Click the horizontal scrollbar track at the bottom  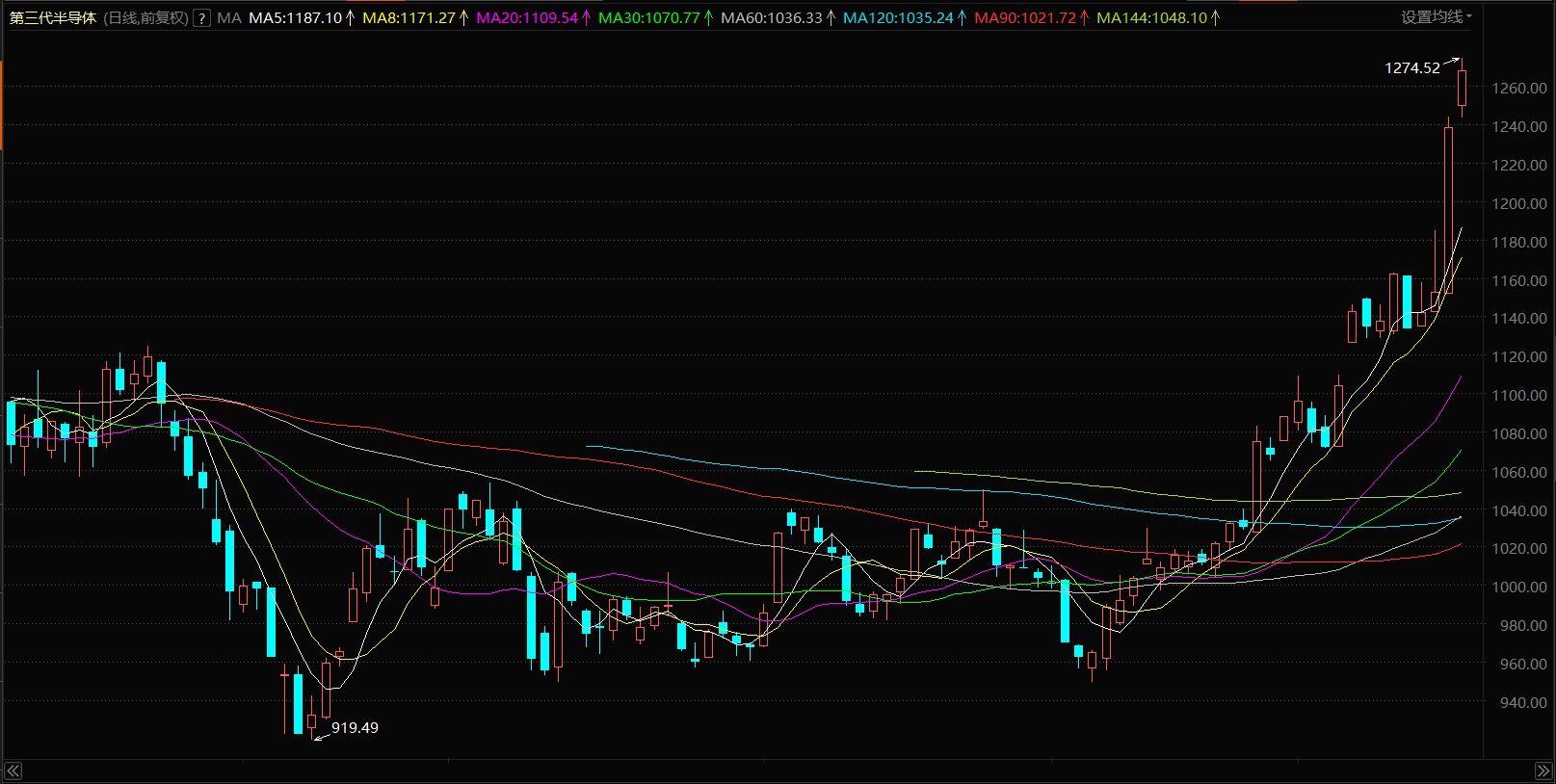778,771
